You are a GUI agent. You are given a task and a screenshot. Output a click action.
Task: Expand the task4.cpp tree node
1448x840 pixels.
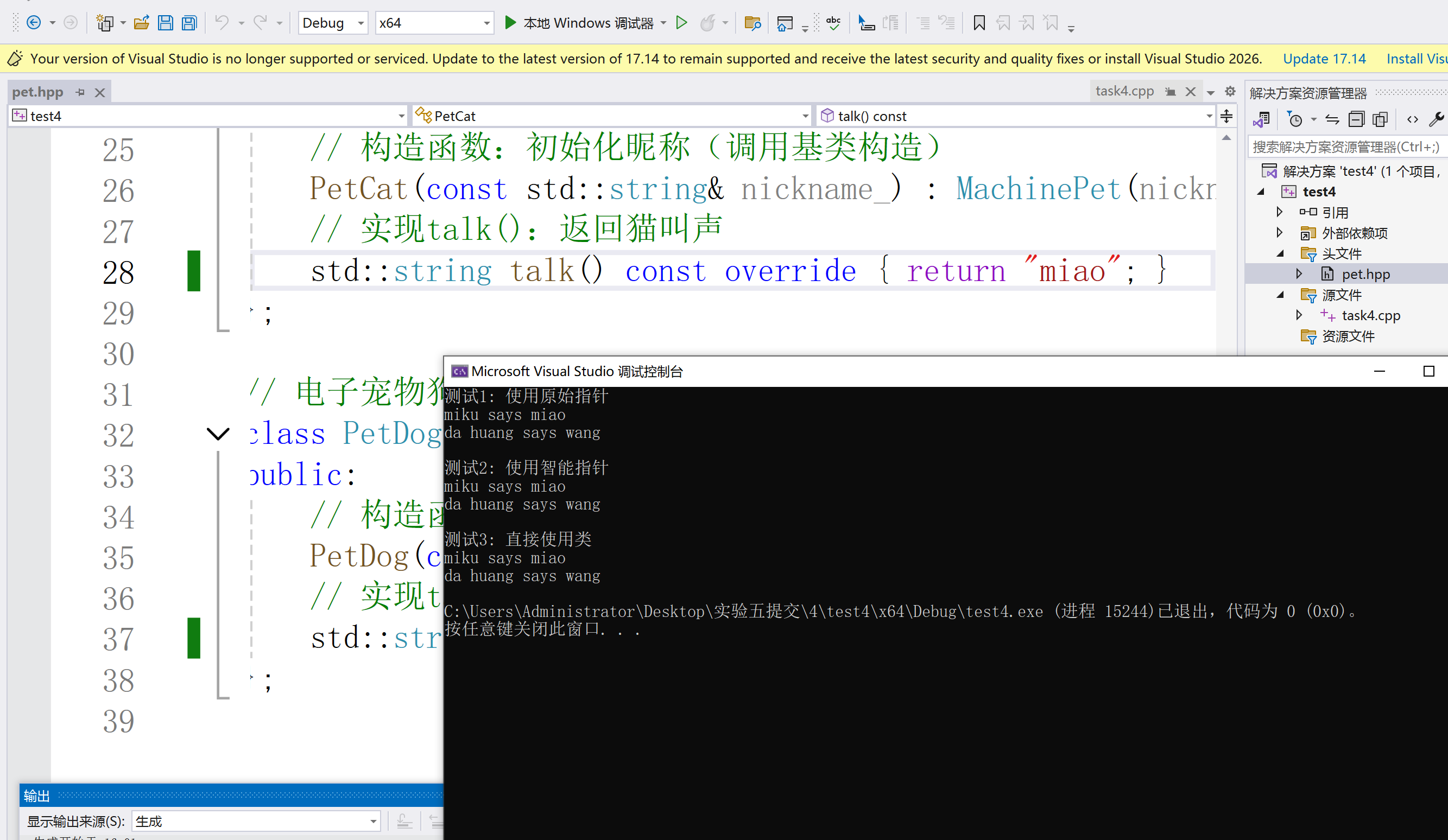(x=1299, y=315)
